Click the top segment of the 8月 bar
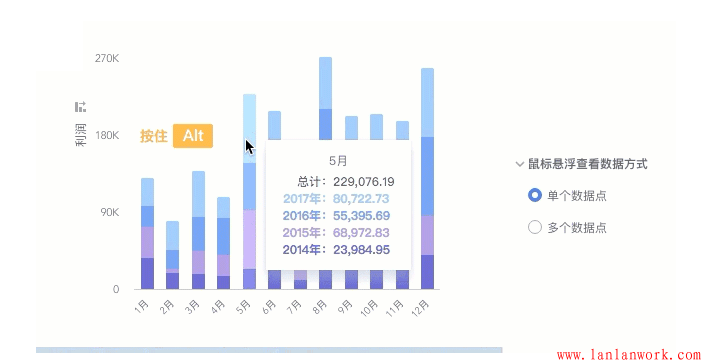704x363 pixels. [326, 83]
